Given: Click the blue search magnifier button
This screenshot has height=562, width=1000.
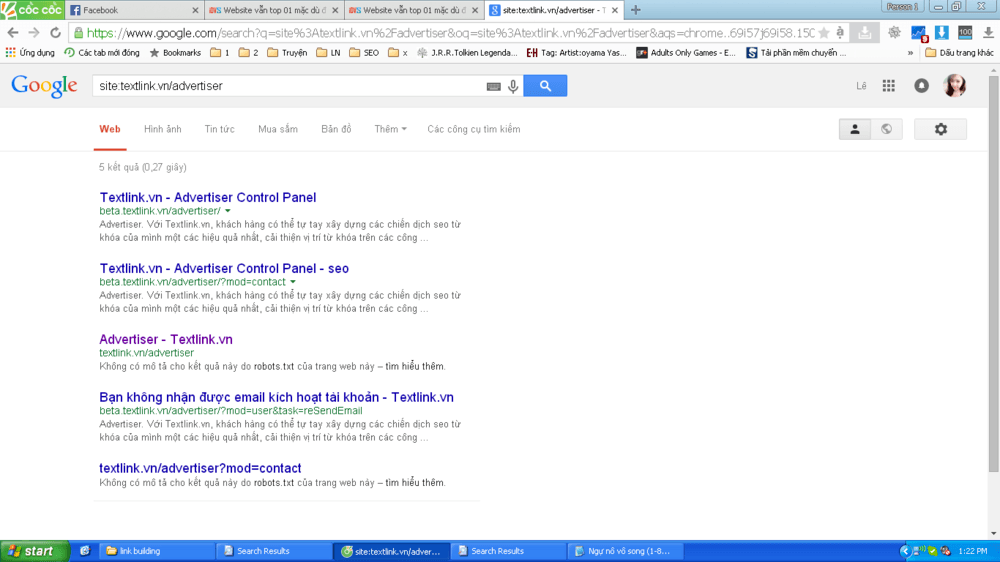Looking at the screenshot, I should click(545, 86).
